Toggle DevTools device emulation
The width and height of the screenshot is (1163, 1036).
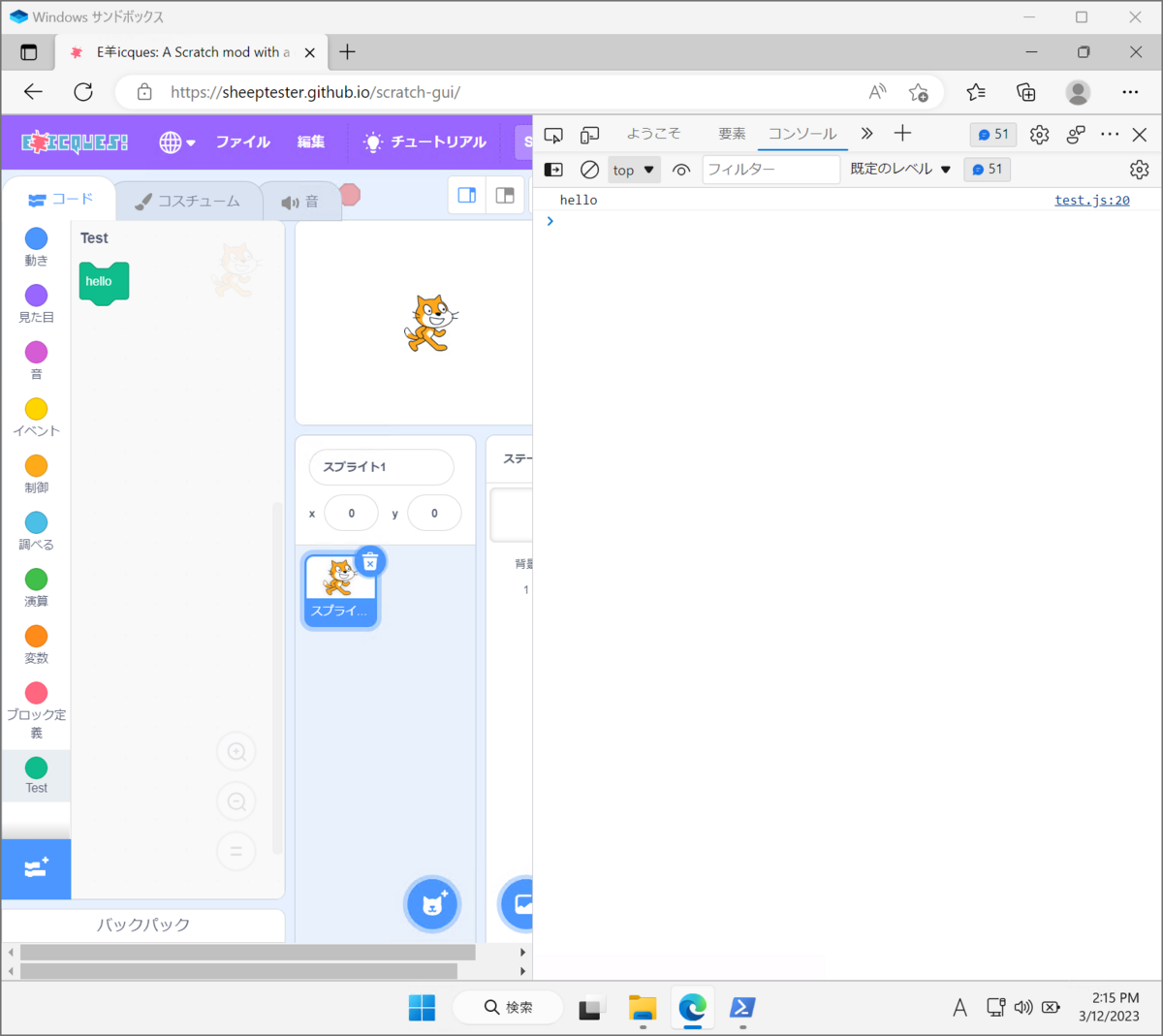589,135
